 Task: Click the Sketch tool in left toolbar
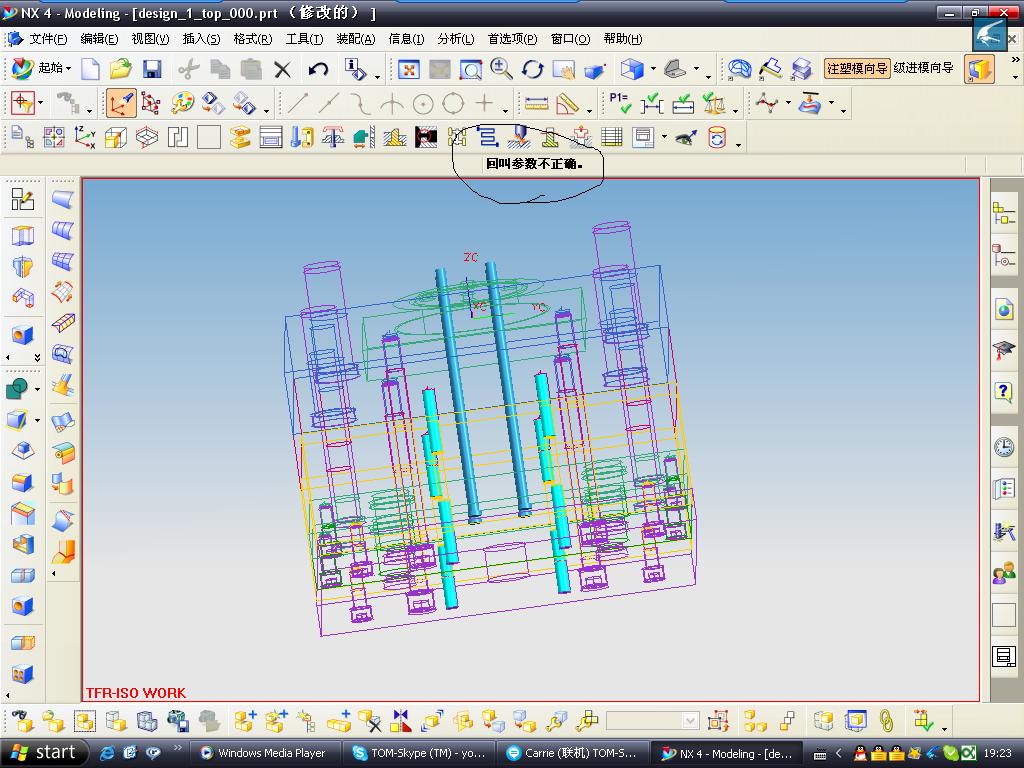pos(22,199)
